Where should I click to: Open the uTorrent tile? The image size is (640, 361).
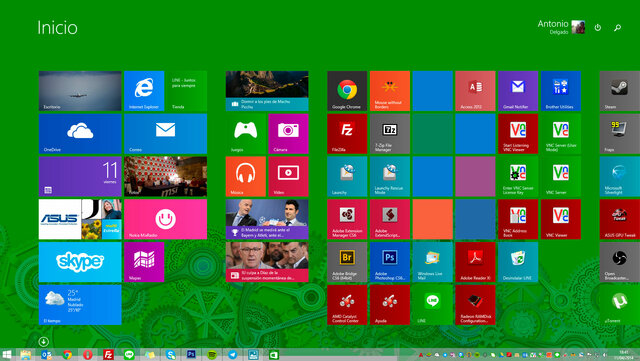click(620, 305)
